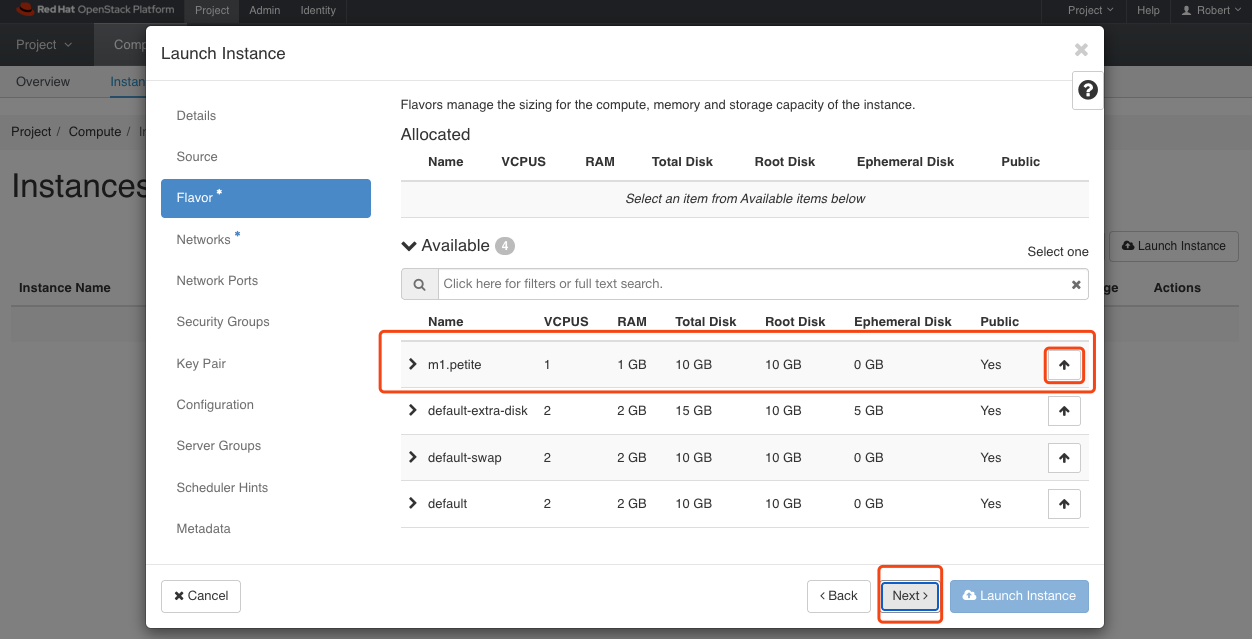Screen dimensions: 1252x639
Task: Go to the Security Groups step
Action: click(223, 322)
